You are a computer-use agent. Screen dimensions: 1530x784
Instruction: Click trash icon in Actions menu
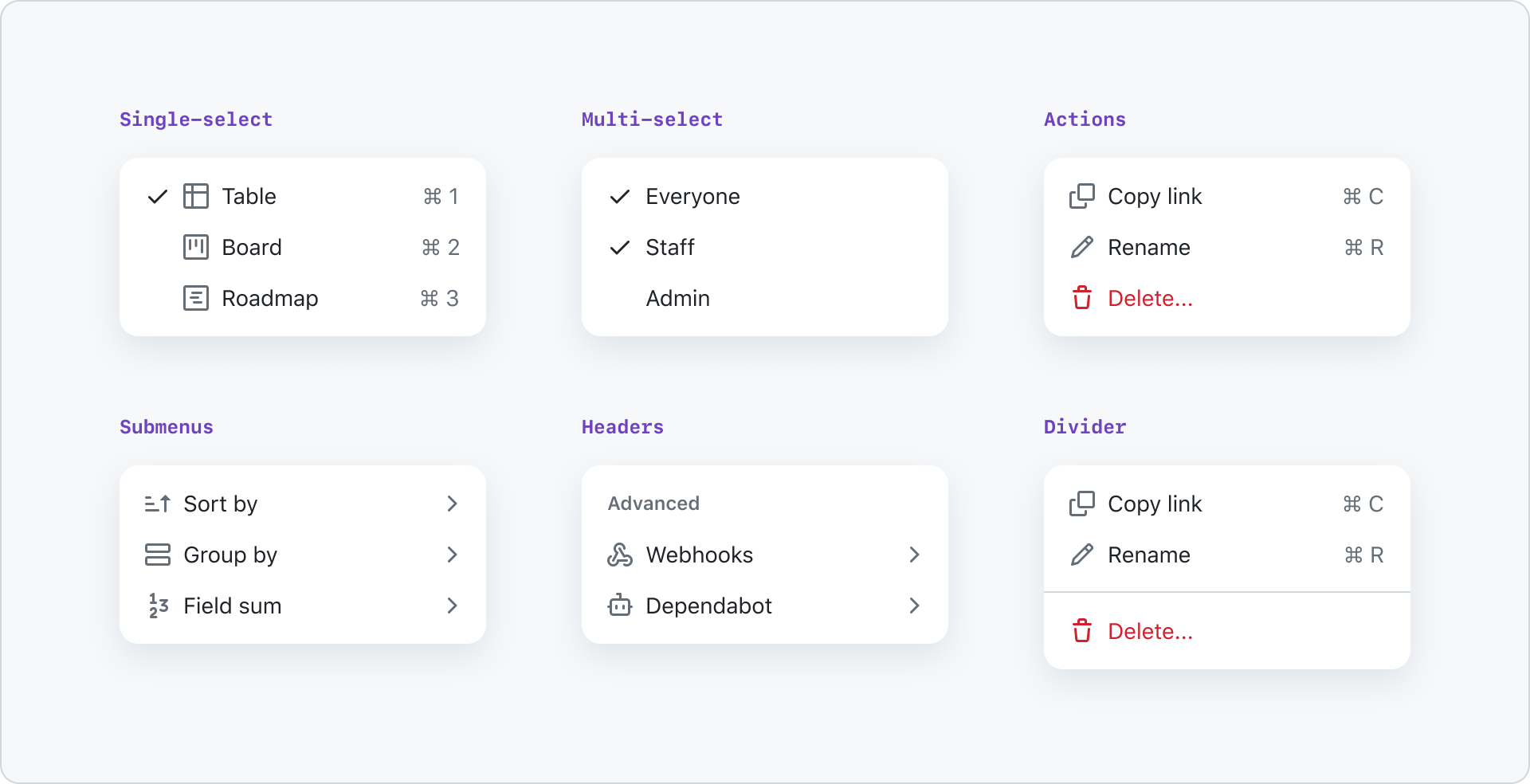click(x=1082, y=298)
